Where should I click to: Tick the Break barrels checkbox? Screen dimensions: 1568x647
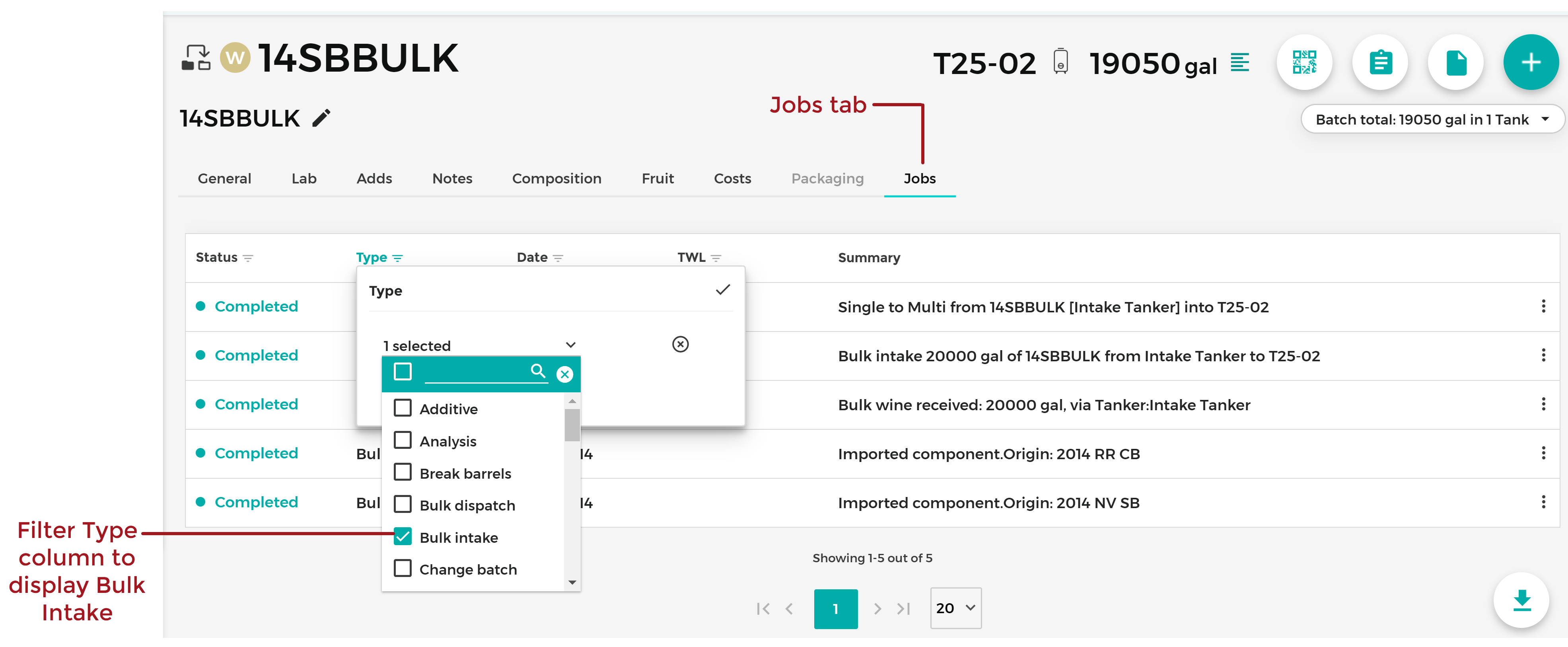403,473
